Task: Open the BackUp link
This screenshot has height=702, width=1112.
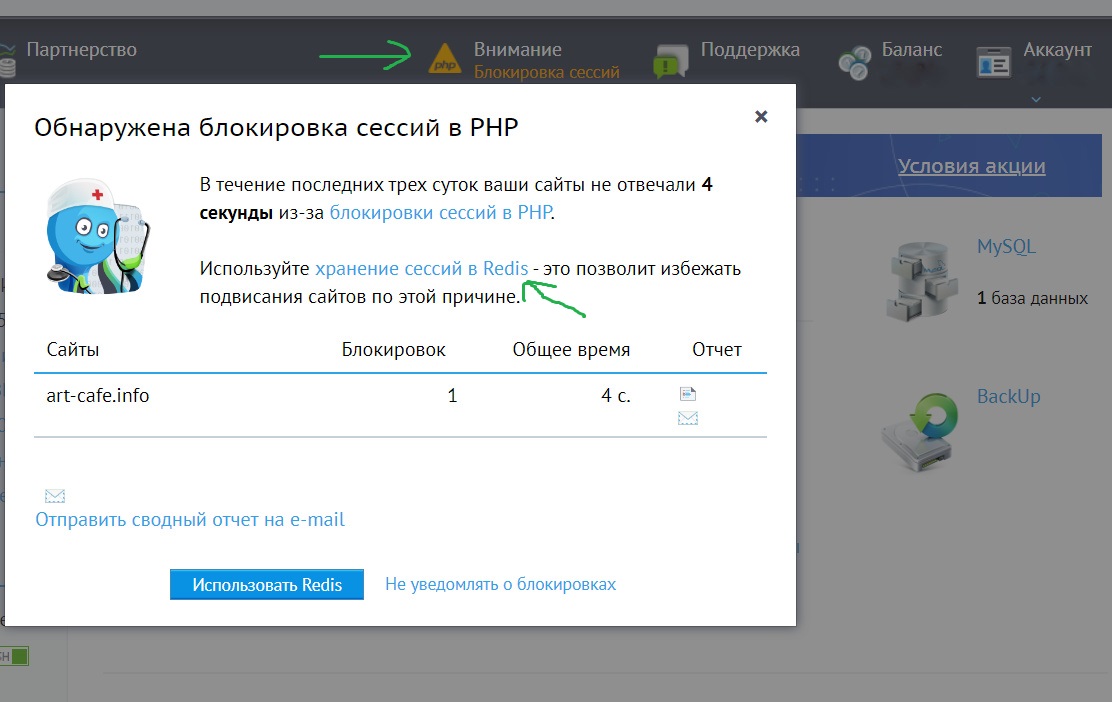Action: tap(1008, 396)
